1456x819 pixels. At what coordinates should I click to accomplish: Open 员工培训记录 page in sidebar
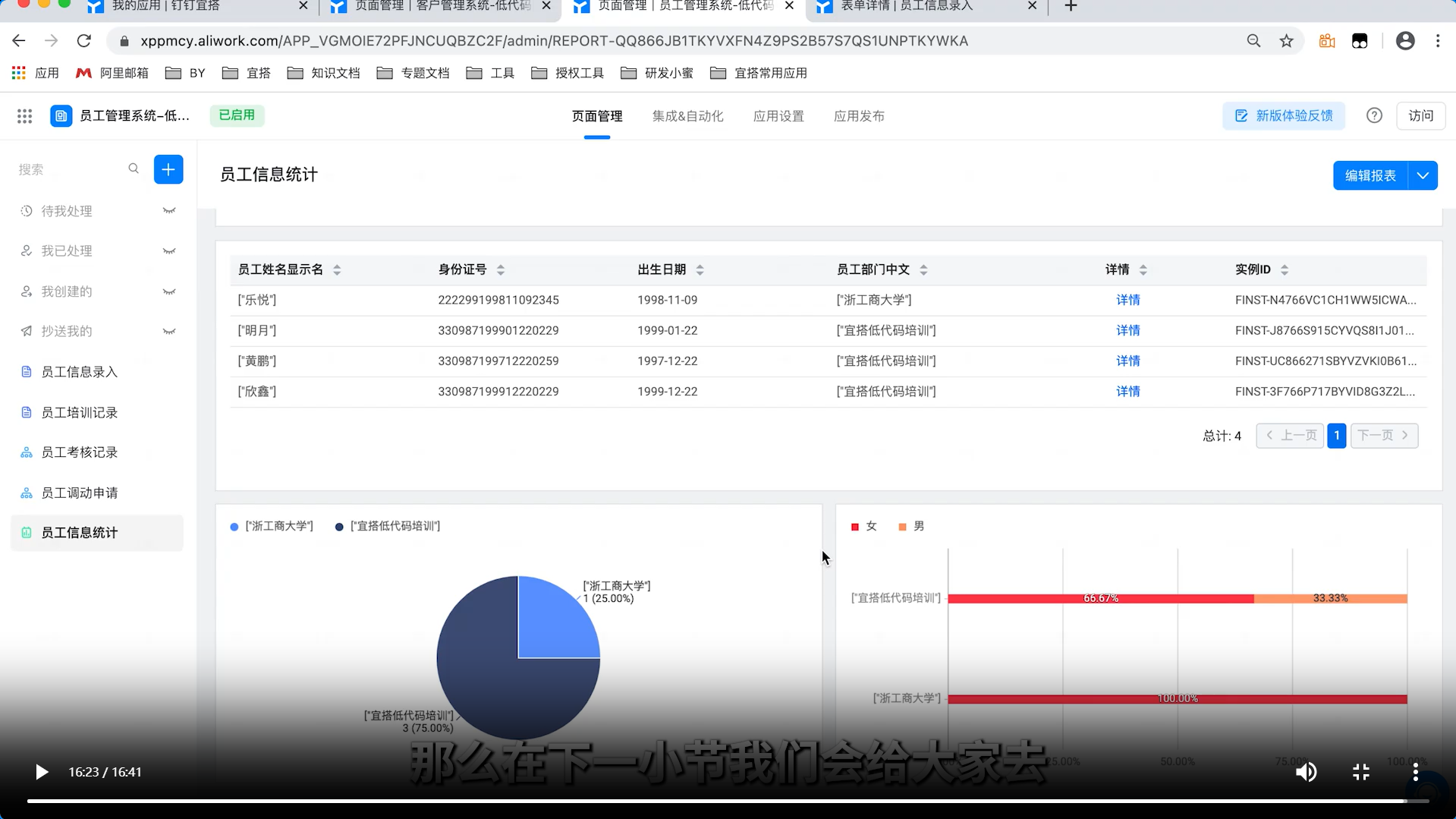(97, 412)
